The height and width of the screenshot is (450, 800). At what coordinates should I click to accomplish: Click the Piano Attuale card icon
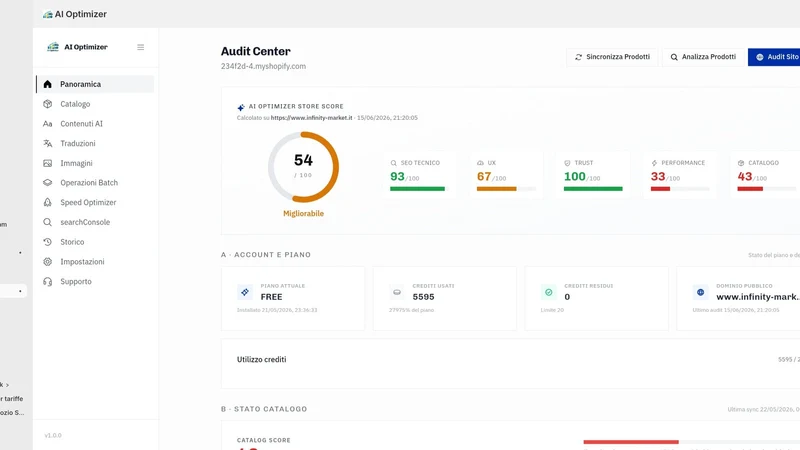[245, 292]
